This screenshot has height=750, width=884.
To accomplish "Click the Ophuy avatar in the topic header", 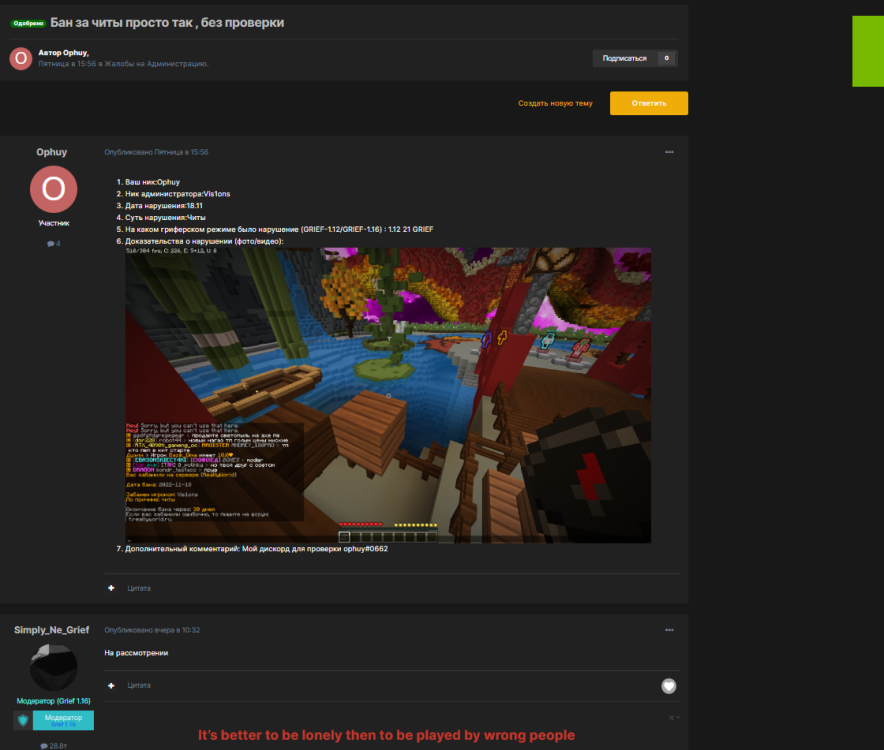I will (21, 58).
